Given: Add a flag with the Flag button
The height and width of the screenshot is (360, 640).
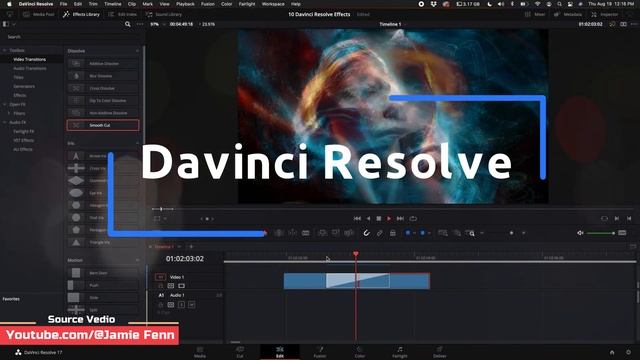Looking at the screenshot, I should (408, 233).
